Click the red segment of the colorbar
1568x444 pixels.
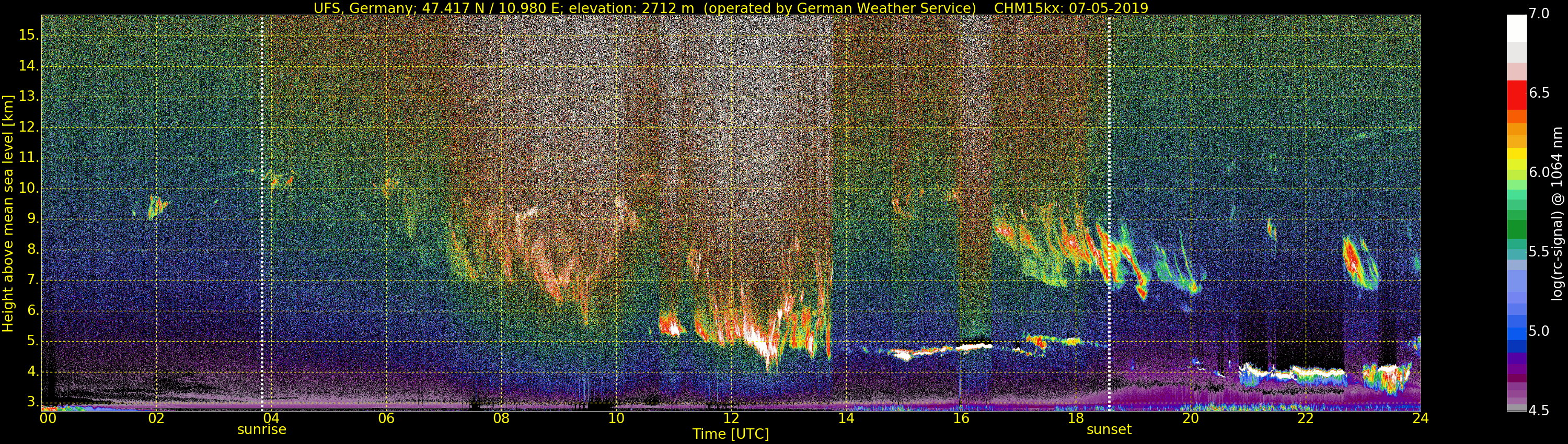(1516, 95)
